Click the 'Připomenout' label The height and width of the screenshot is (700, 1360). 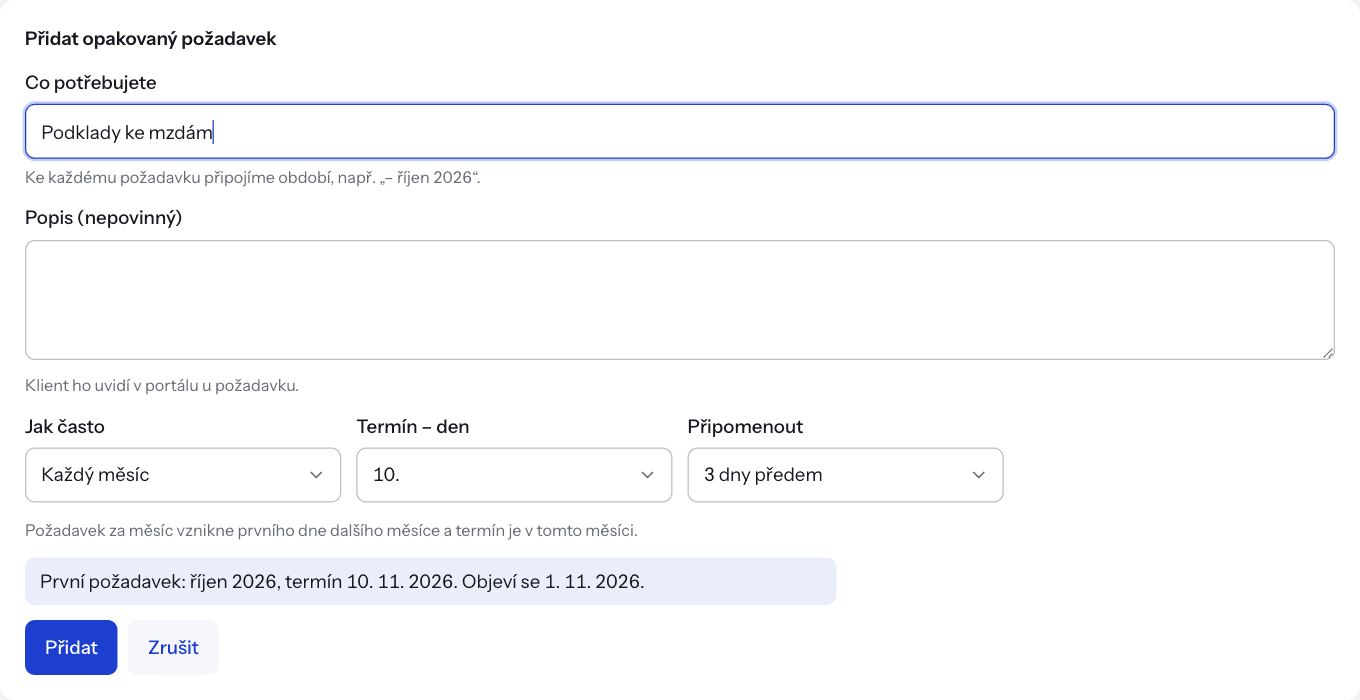(x=746, y=427)
